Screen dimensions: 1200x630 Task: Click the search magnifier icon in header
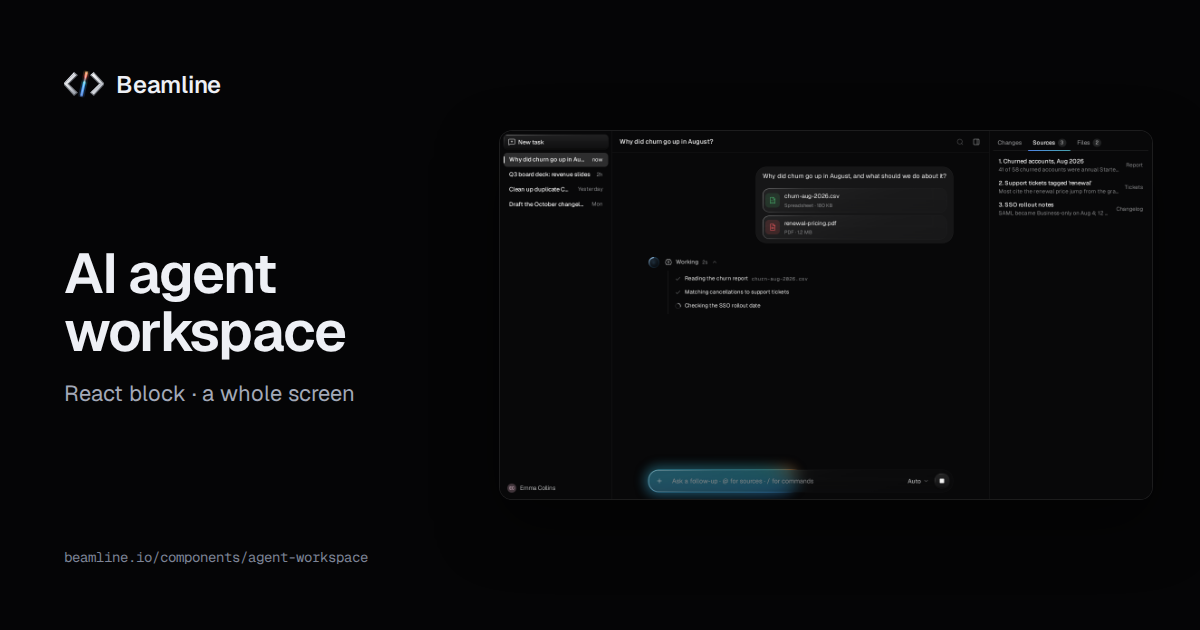(x=960, y=142)
